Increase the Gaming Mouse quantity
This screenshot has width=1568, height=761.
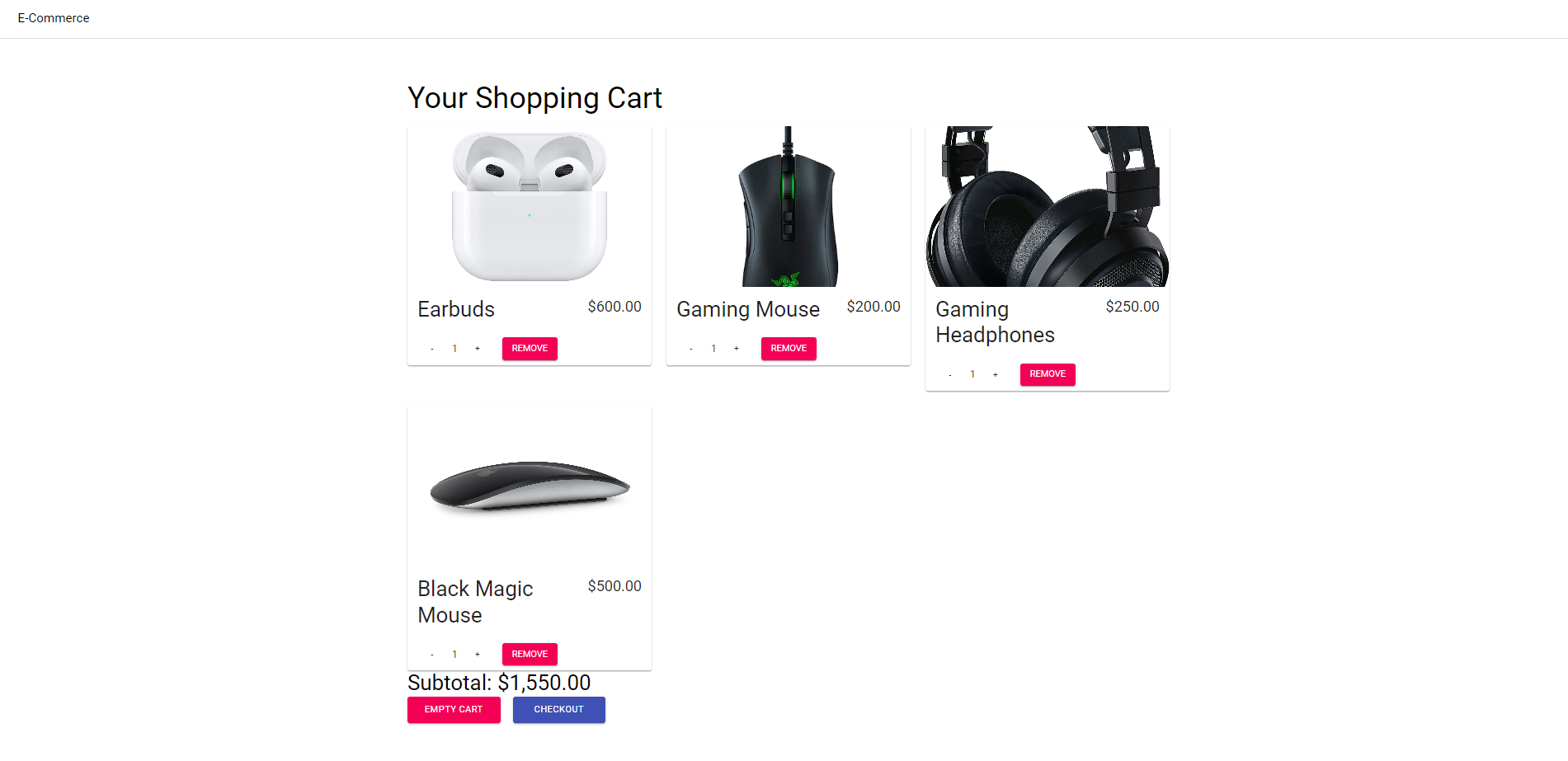tap(736, 348)
